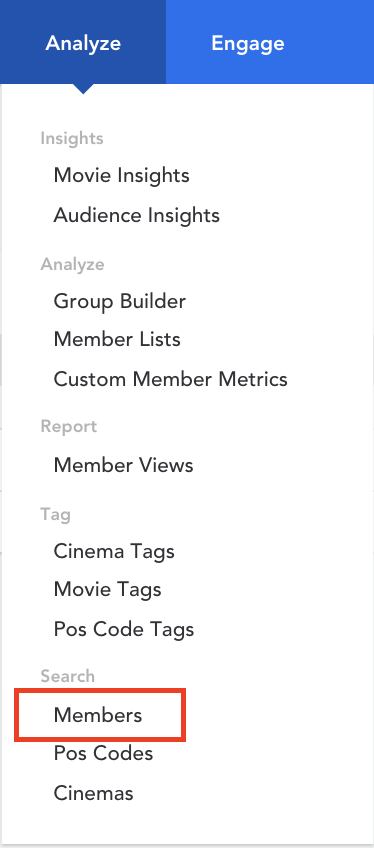Screen dimensions: 374x848
Task: Open Movie Tags
Action: (107, 589)
